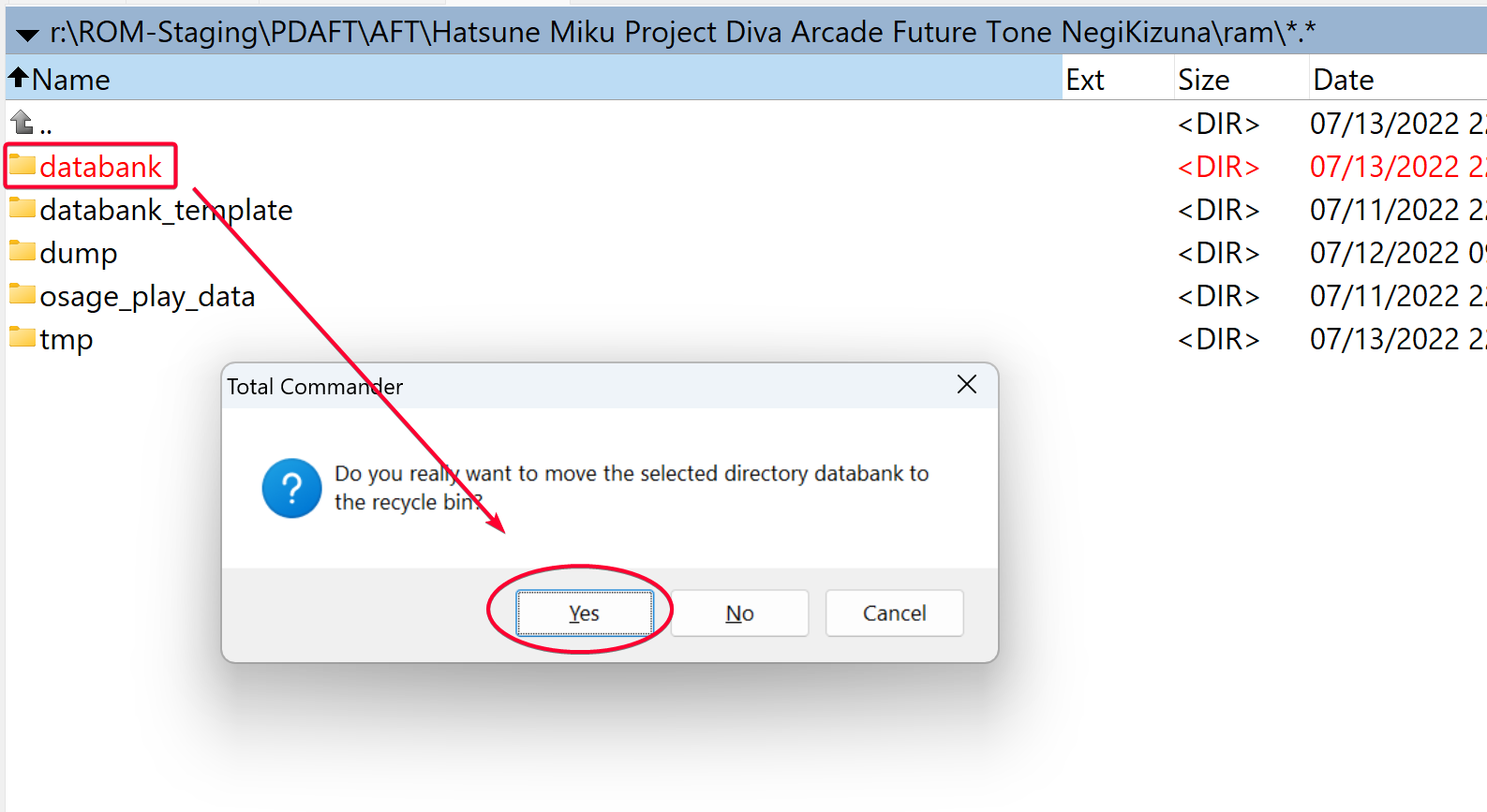Click the directory path text in the header
1487x812 pixels.
pyautogui.click(x=682, y=33)
